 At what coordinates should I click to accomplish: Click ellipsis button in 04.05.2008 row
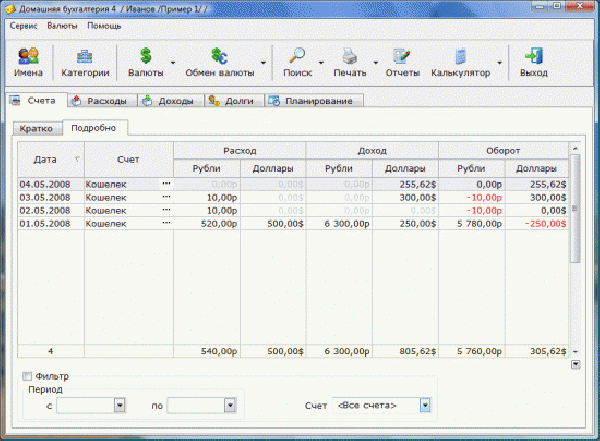[x=166, y=184]
